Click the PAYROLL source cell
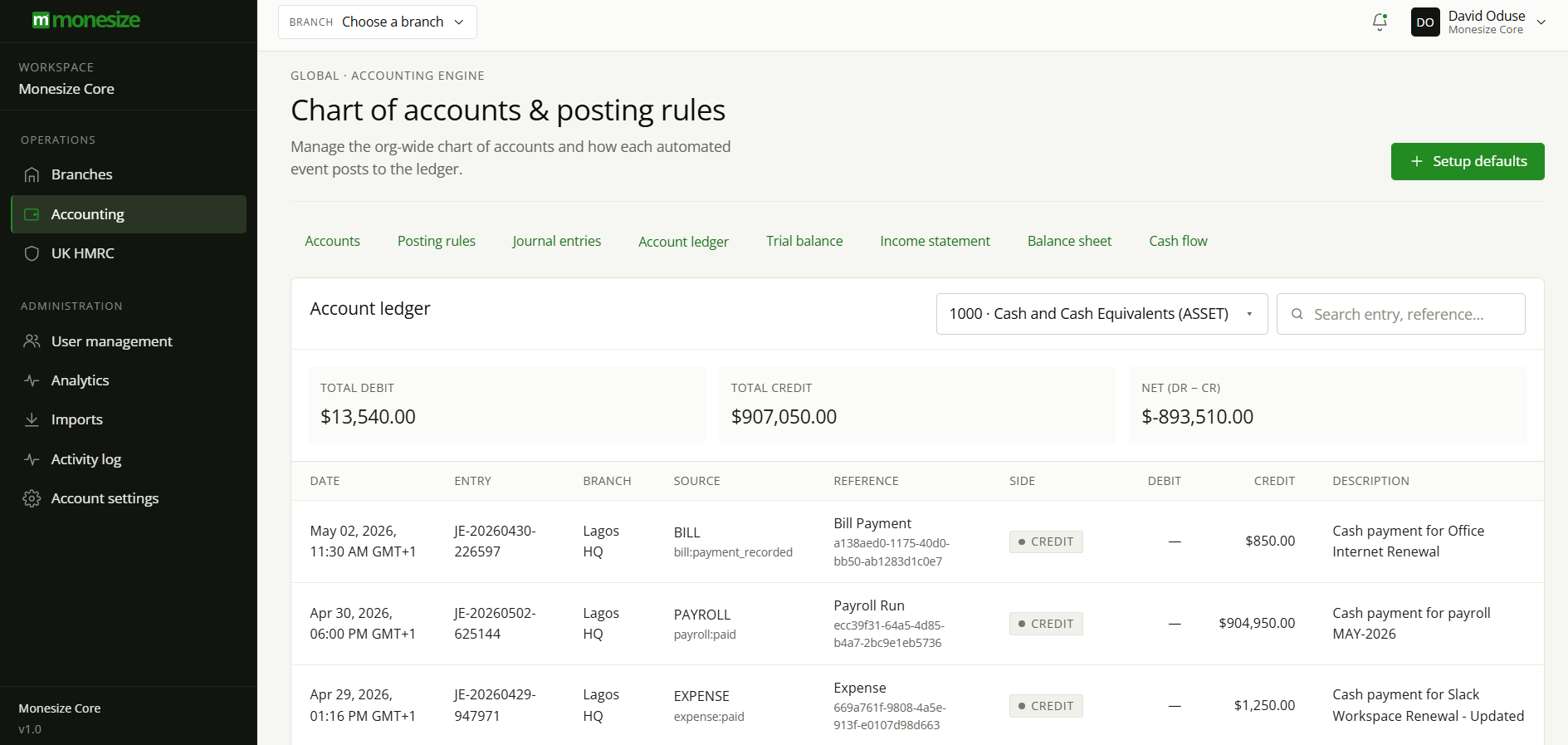The image size is (1568, 745). coord(705,624)
